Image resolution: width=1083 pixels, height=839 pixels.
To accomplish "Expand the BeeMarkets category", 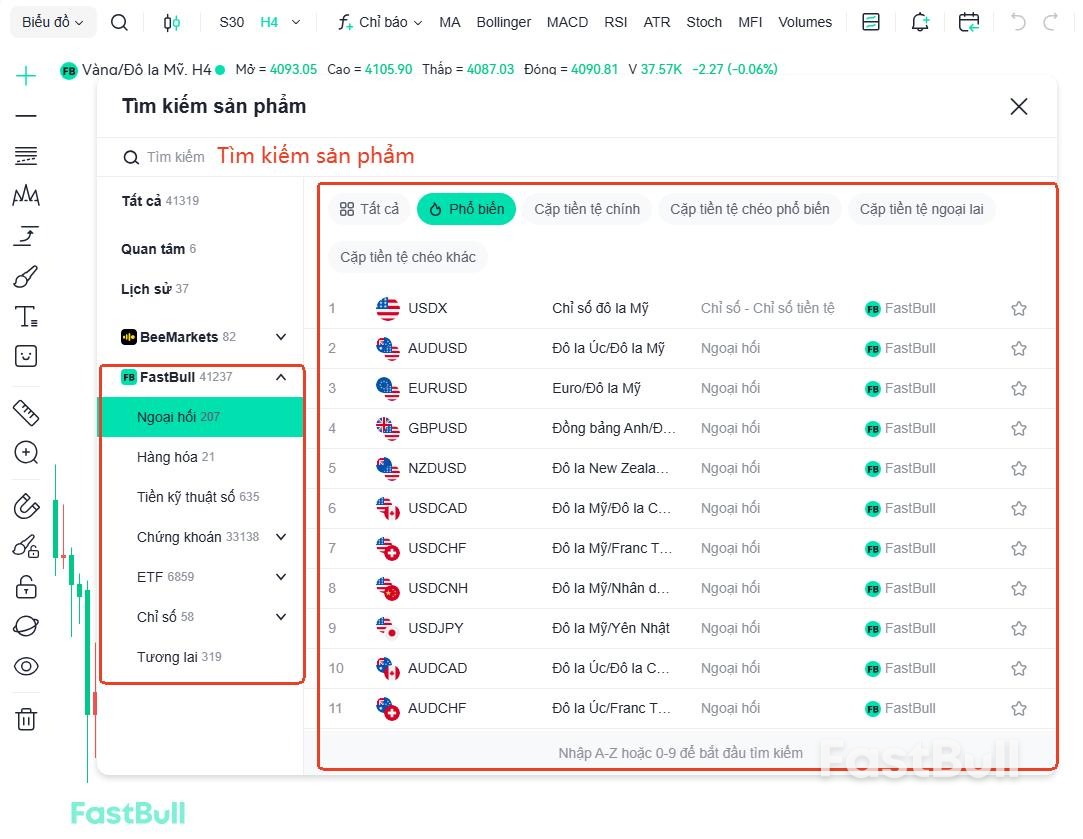I will [280, 337].
